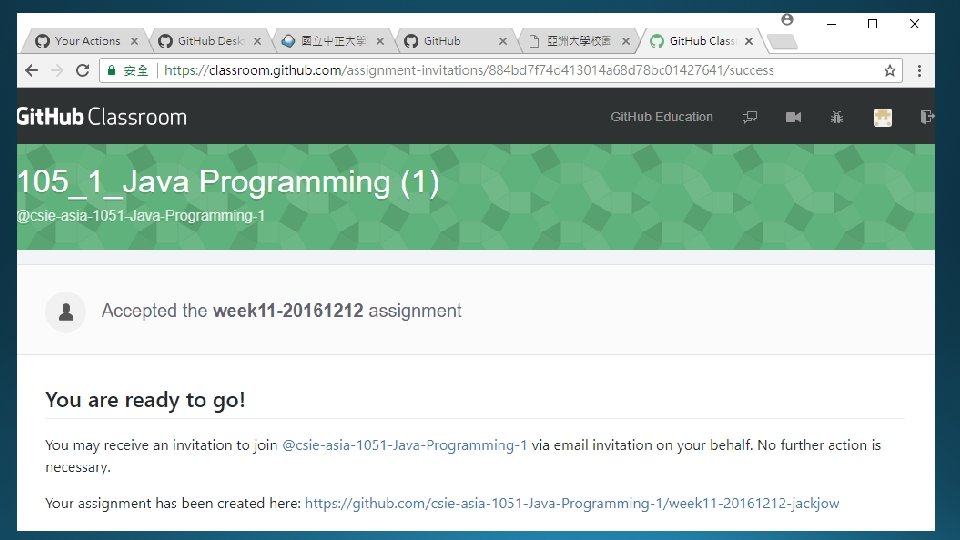
Task: Click the address bar URL
Action: coord(468,70)
